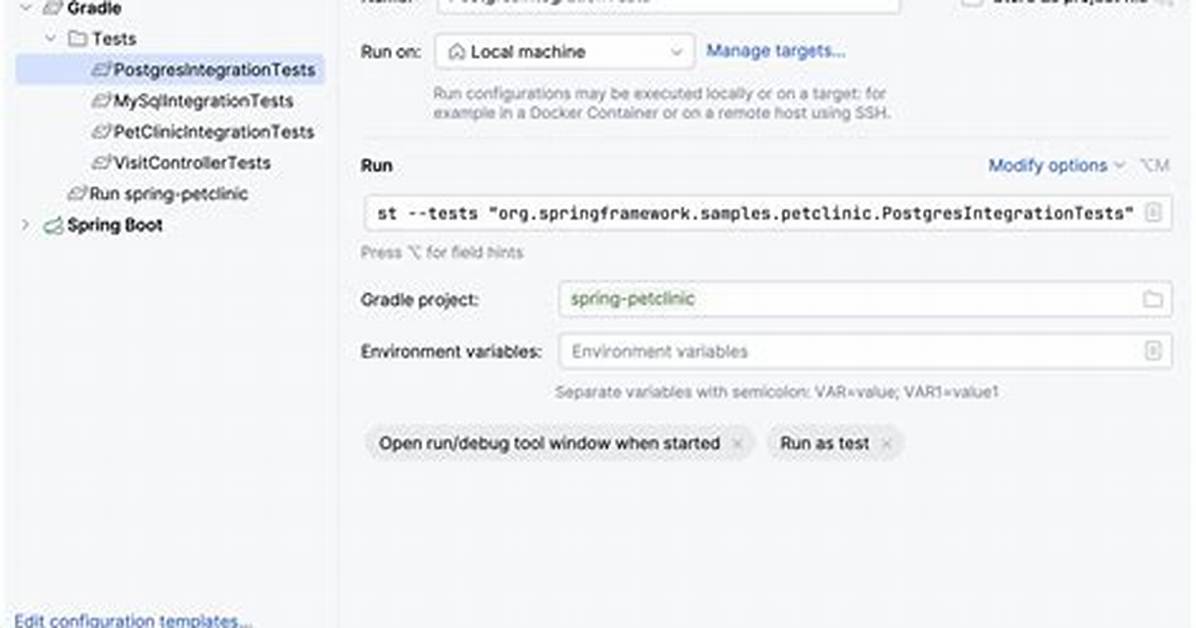This screenshot has height=628, width=1196.
Task: Open Edit configuration templates link
Action: click(x=133, y=620)
